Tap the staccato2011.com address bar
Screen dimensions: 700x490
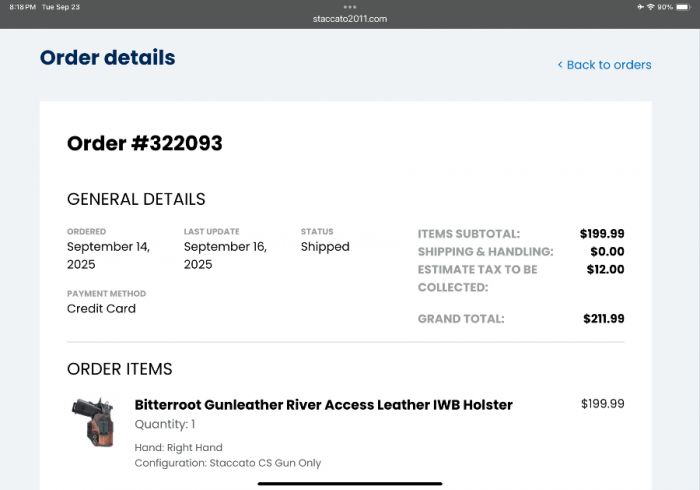(x=349, y=19)
